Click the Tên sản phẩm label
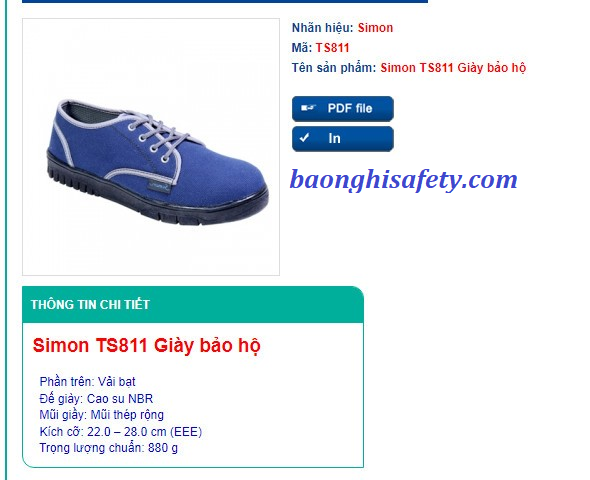The height and width of the screenshot is (480, 590). coord(334,68)
